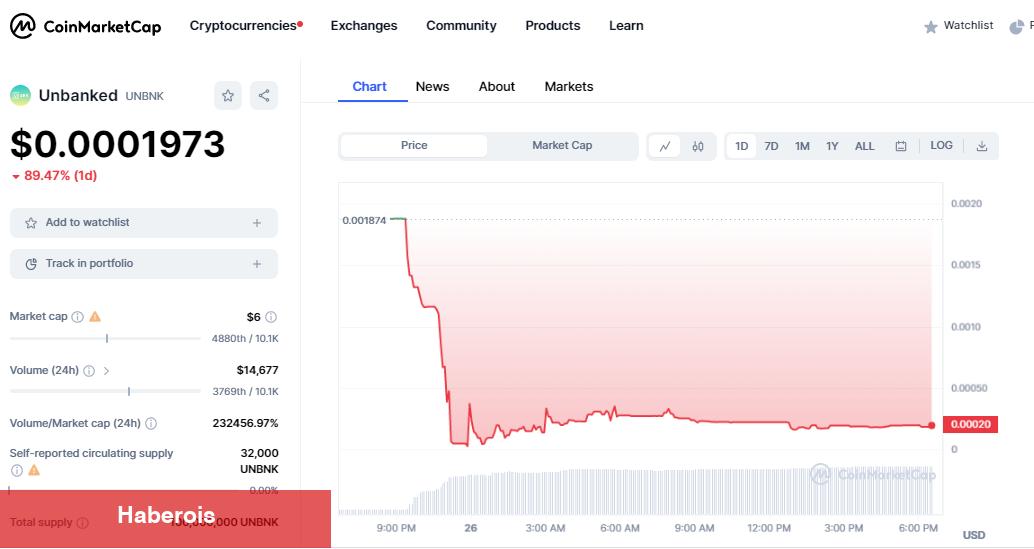Click the 0.001874 opening price label

tap(364, 221)
